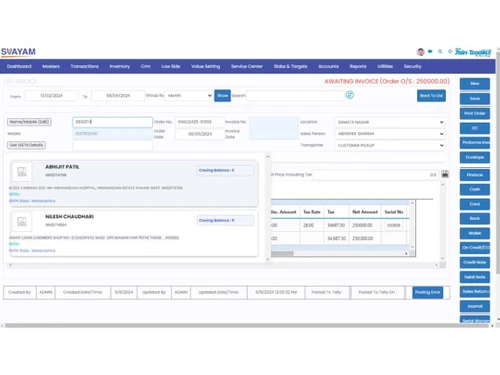Click the Cash payment button
The width and height of the screenshot is (500, 375).
475,189
